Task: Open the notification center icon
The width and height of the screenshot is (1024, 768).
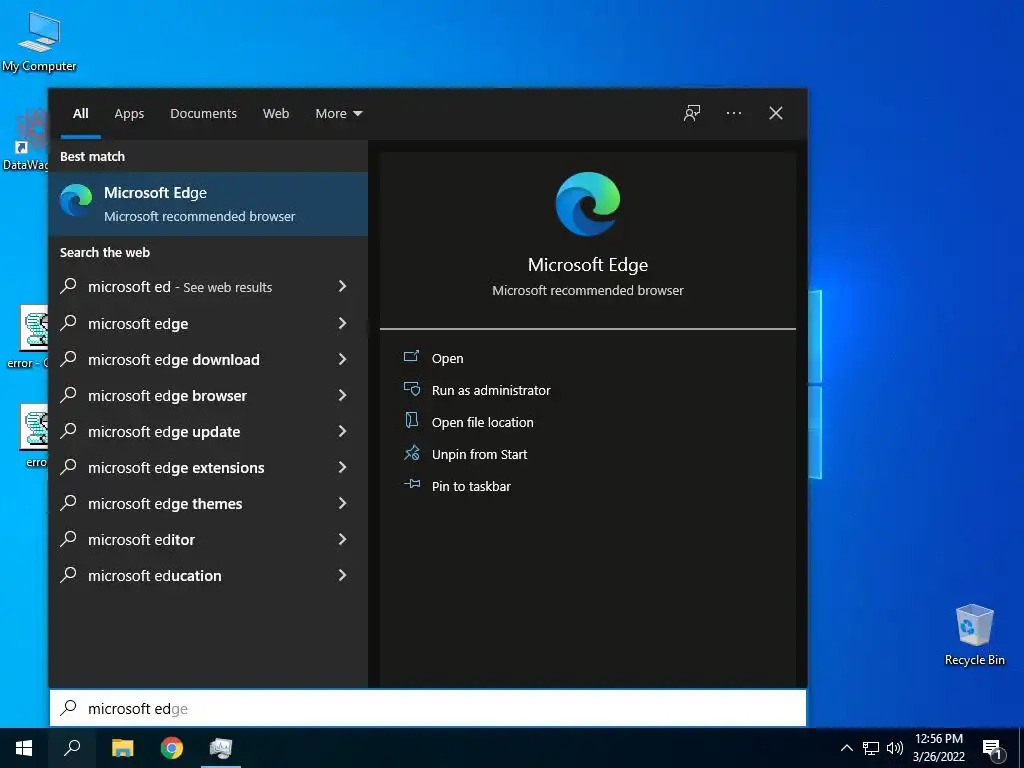Action: [x=992, y=748]
